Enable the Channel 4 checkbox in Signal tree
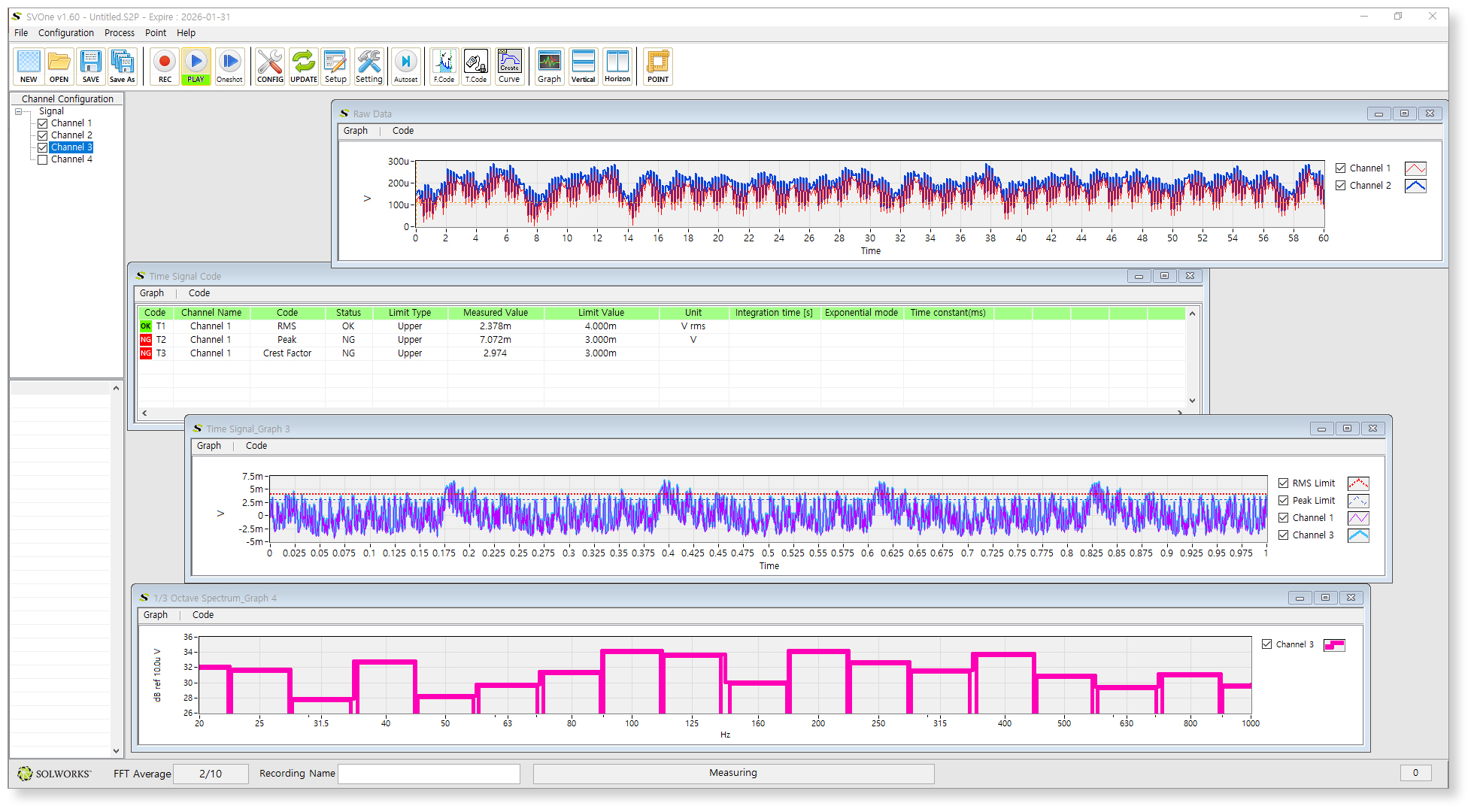This screenshot has height=812, width=1474. [43, 159]
